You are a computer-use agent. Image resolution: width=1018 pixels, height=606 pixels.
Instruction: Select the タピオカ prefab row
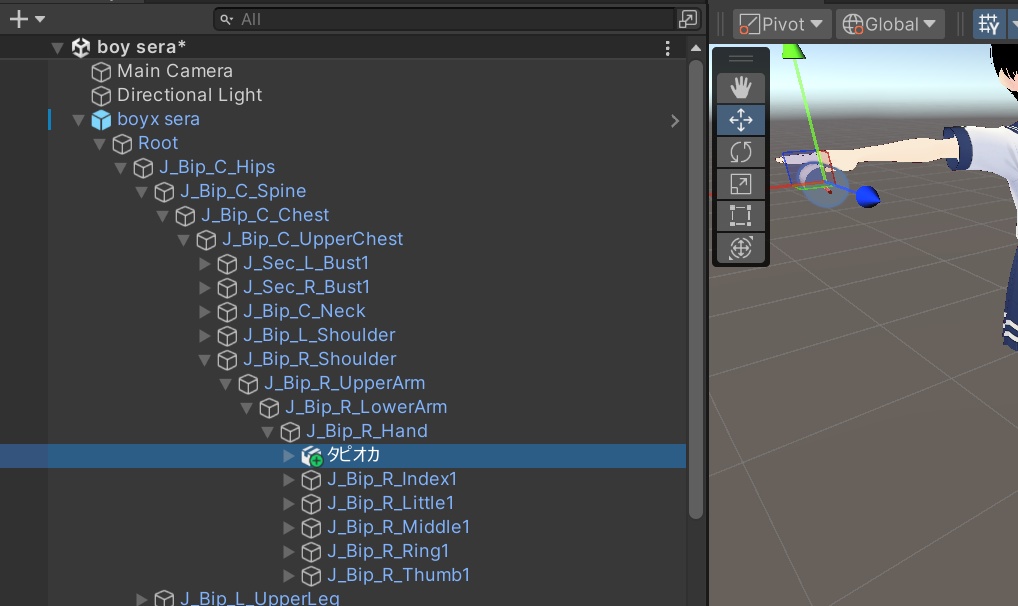coord(343,456)
